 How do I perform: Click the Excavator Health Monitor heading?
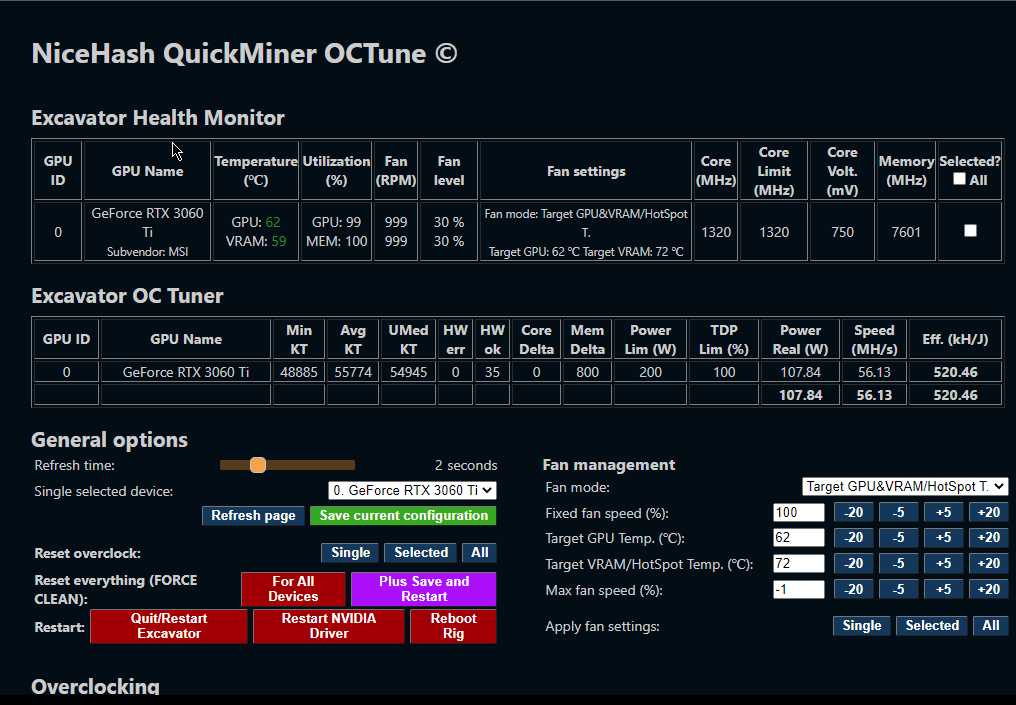(158, 118)
